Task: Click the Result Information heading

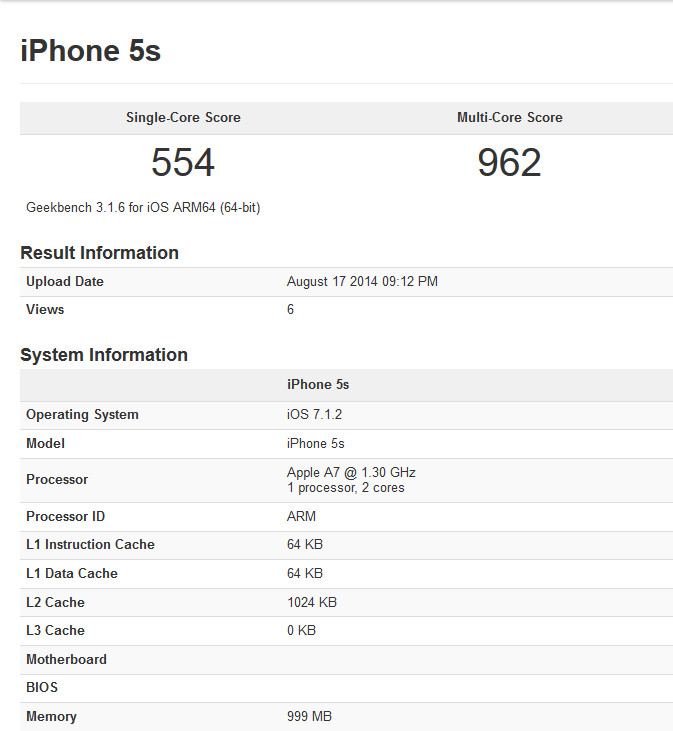Action: coord(99,253)
